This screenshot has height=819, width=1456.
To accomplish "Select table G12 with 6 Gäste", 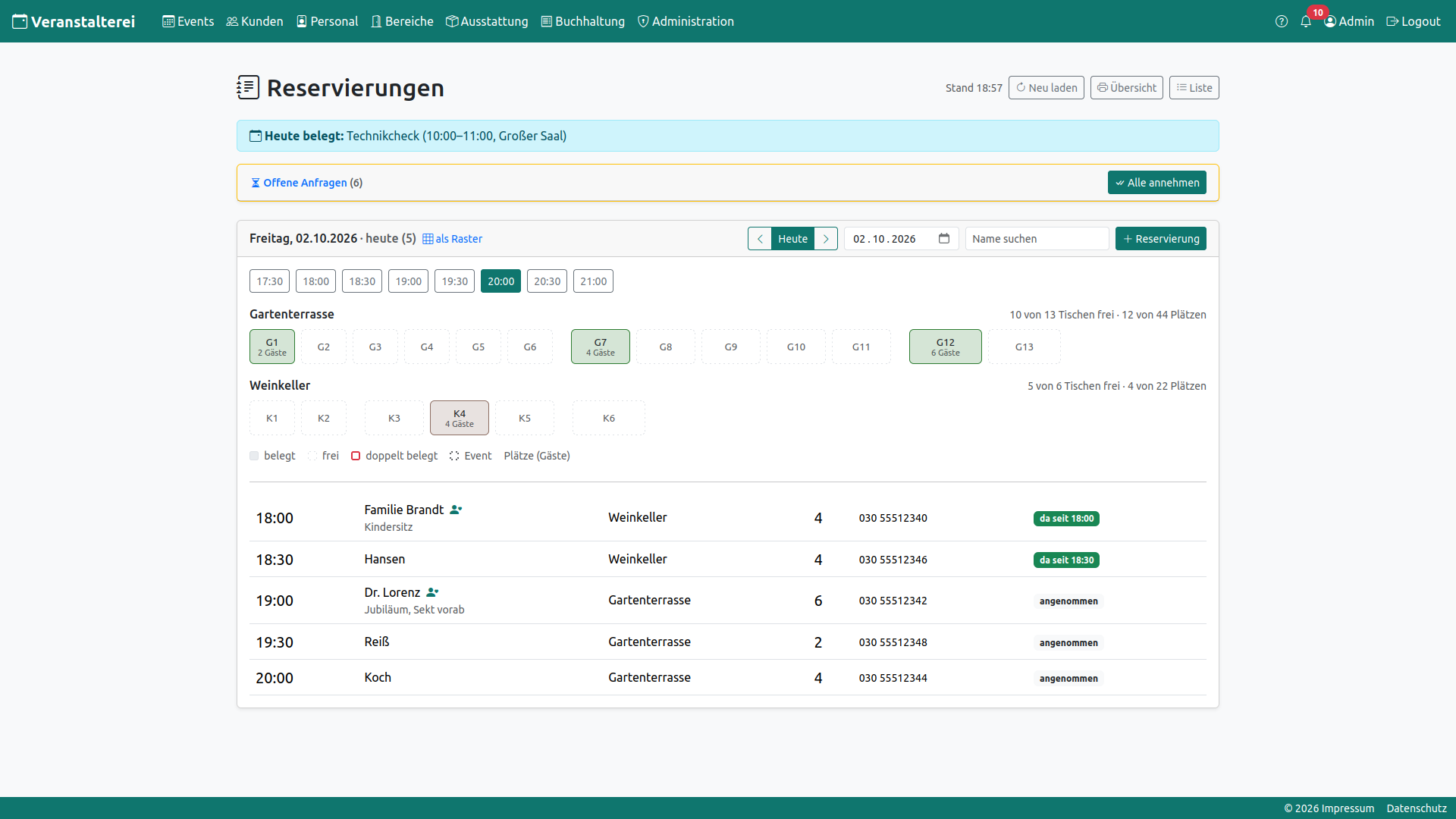I will pos(946,347).
